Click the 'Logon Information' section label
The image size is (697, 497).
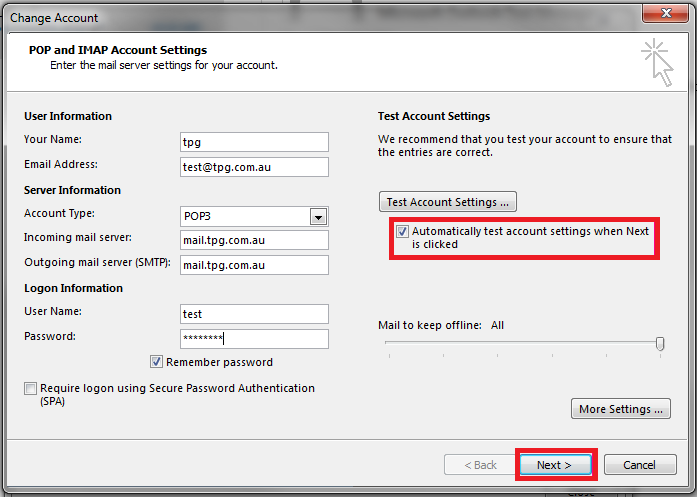point(73,288)
